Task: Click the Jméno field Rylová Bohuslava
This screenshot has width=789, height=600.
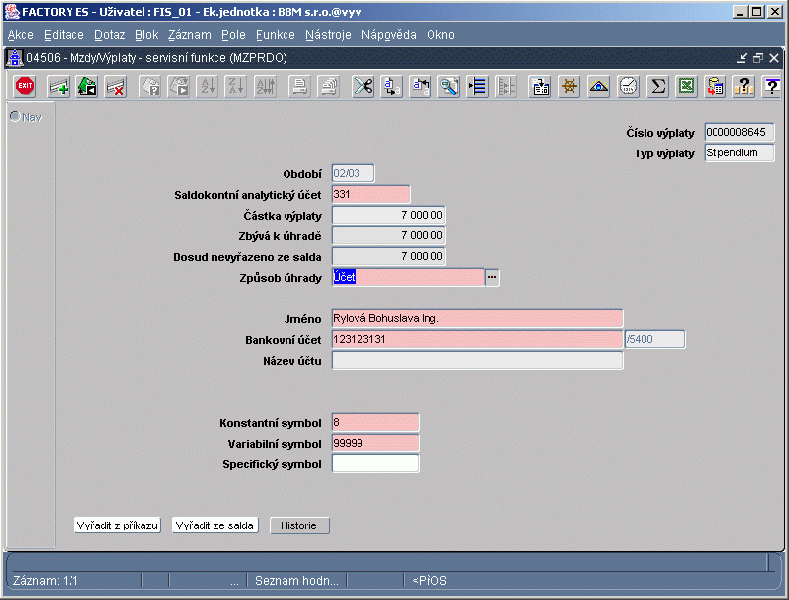Action: tap(477, 319)
